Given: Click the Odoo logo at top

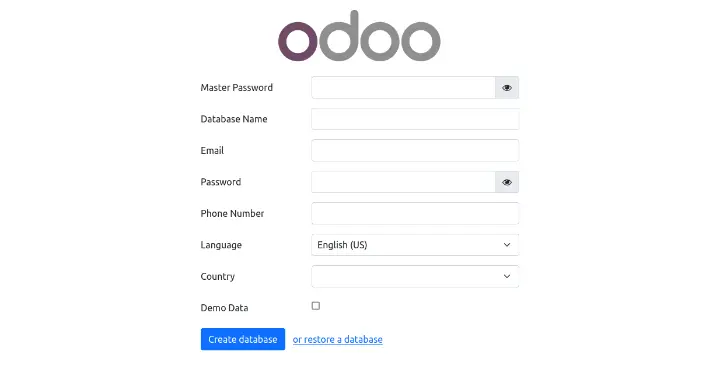Looking at the screenshot, I should tap(359, 36).
